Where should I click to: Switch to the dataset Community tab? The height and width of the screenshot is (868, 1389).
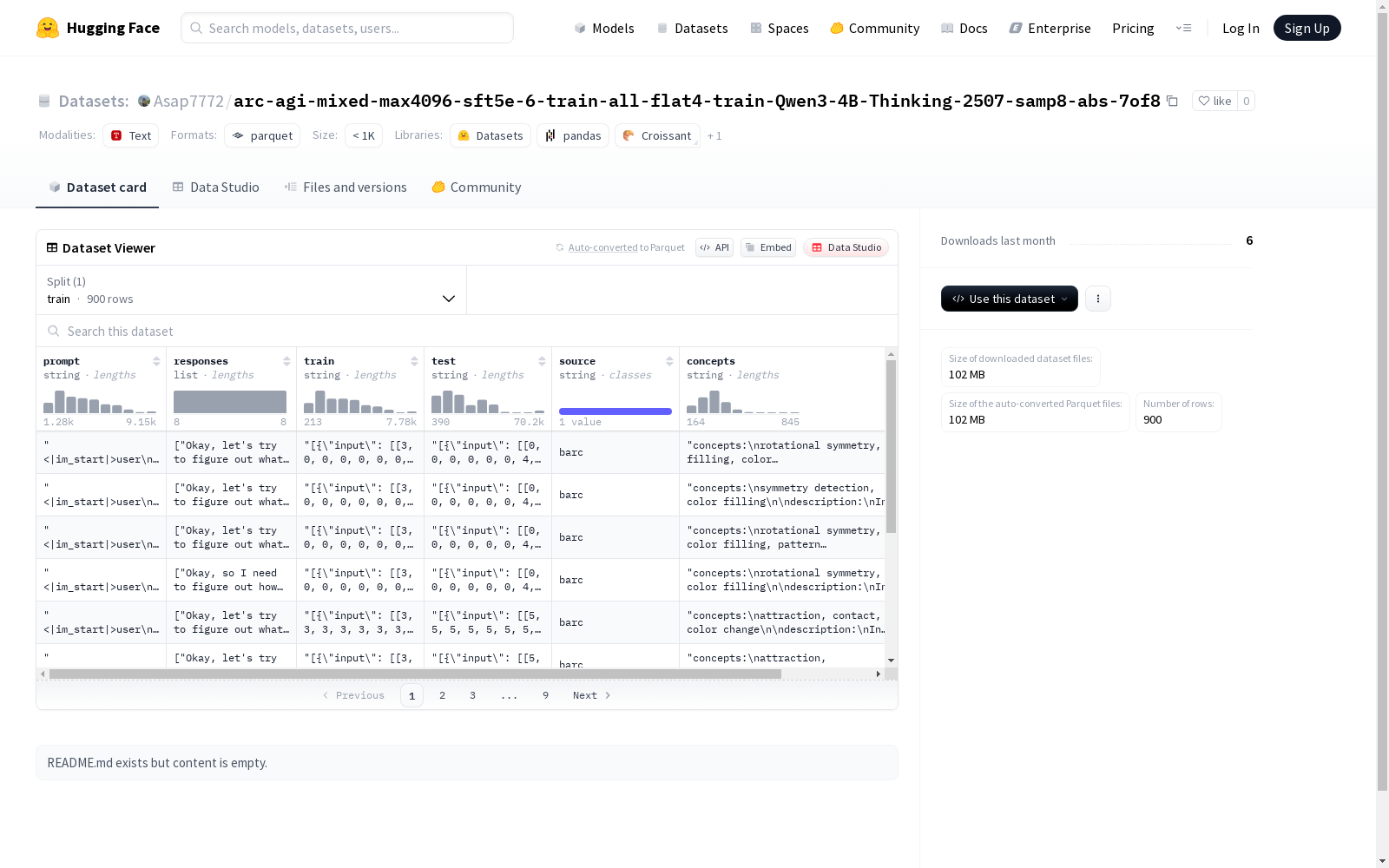click(477, 187)
